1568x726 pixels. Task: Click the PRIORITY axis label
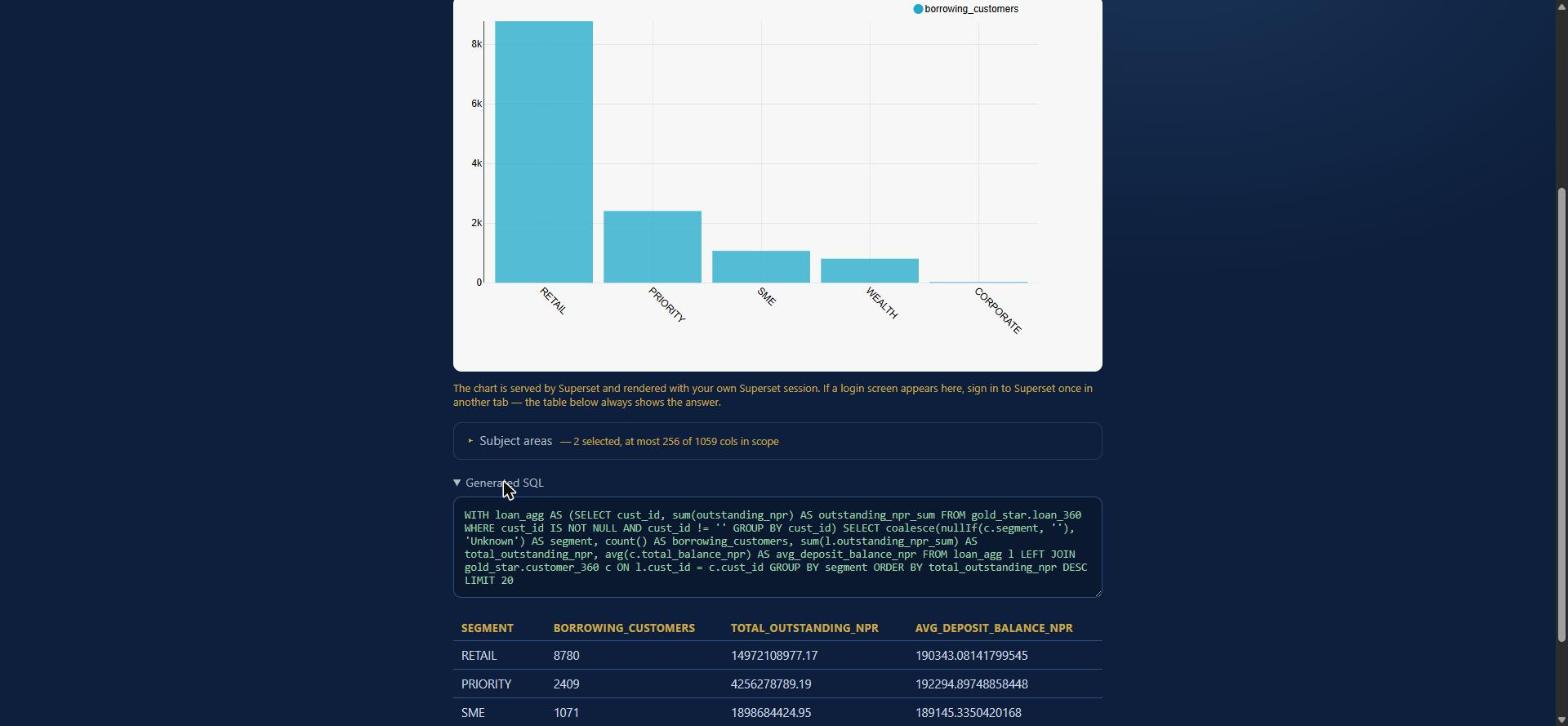(x=667, y=305)
